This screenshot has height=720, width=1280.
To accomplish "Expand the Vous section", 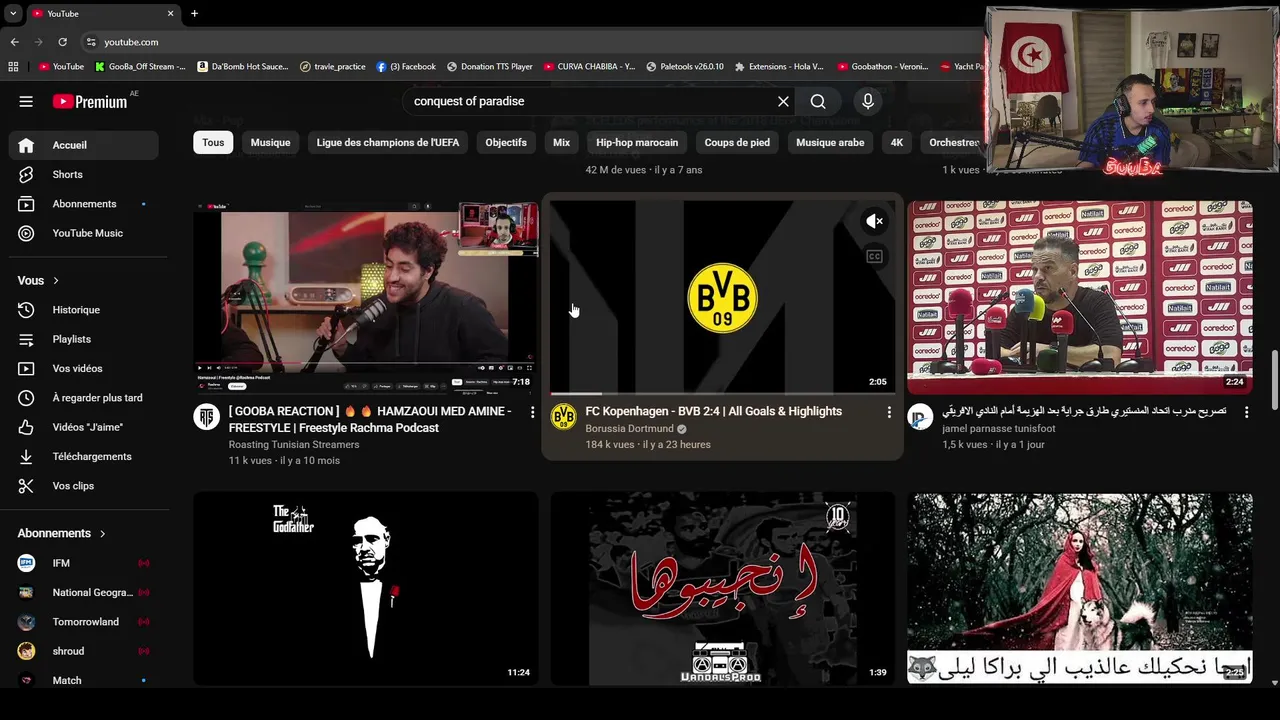I will [x=38, y=281].
